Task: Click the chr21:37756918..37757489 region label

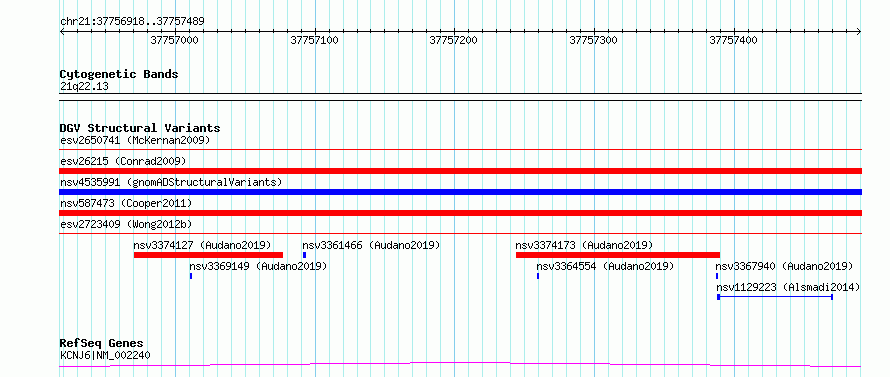Action: pyautogui.click(x=132, y=21)
